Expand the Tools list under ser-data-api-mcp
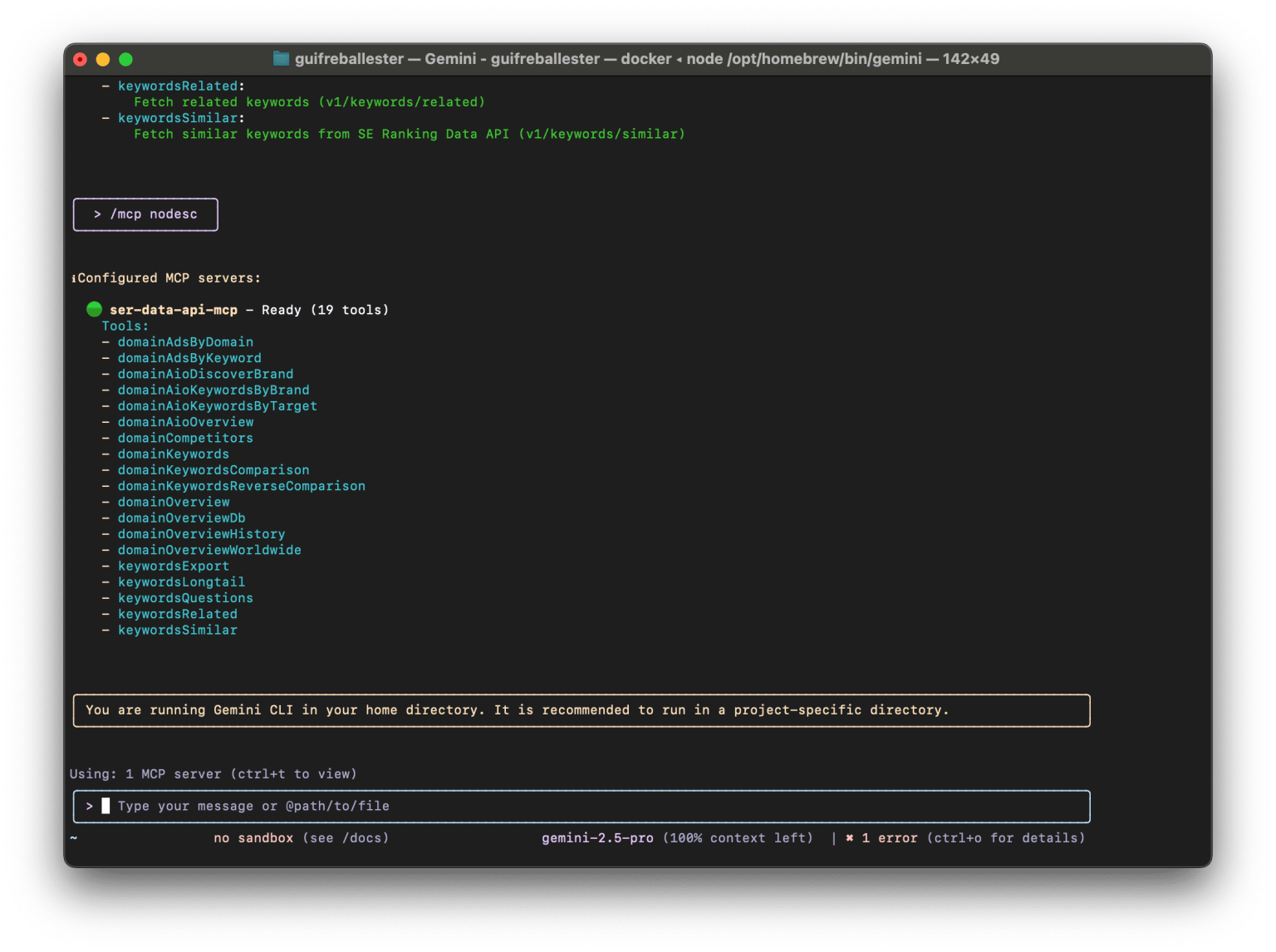The width and height of the screenshot is (1276, 952). (125, 326)
